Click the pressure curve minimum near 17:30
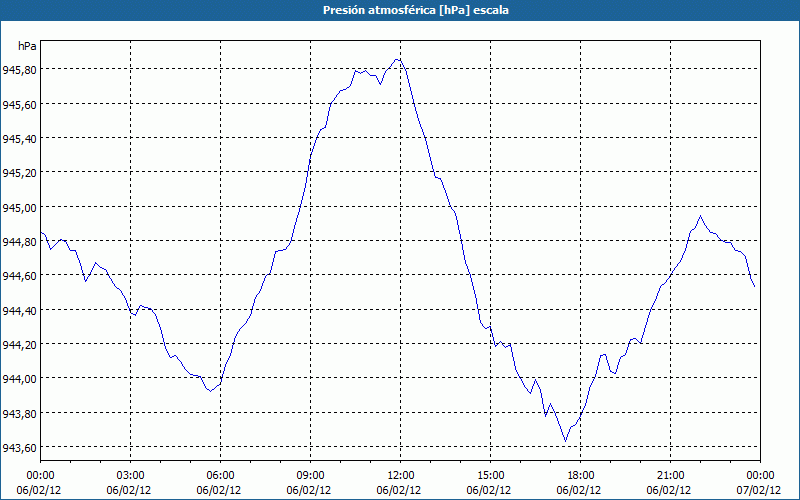The width and height of the screenshot is (800, 500). click(565, 441)
